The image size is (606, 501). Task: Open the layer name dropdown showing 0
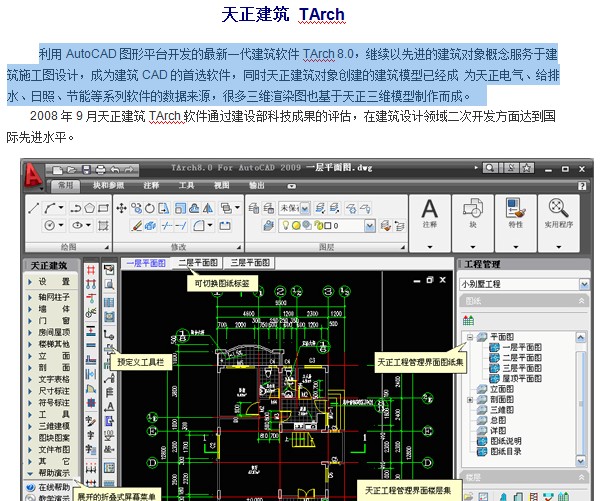pyautogui.click(x=369, y=225)
